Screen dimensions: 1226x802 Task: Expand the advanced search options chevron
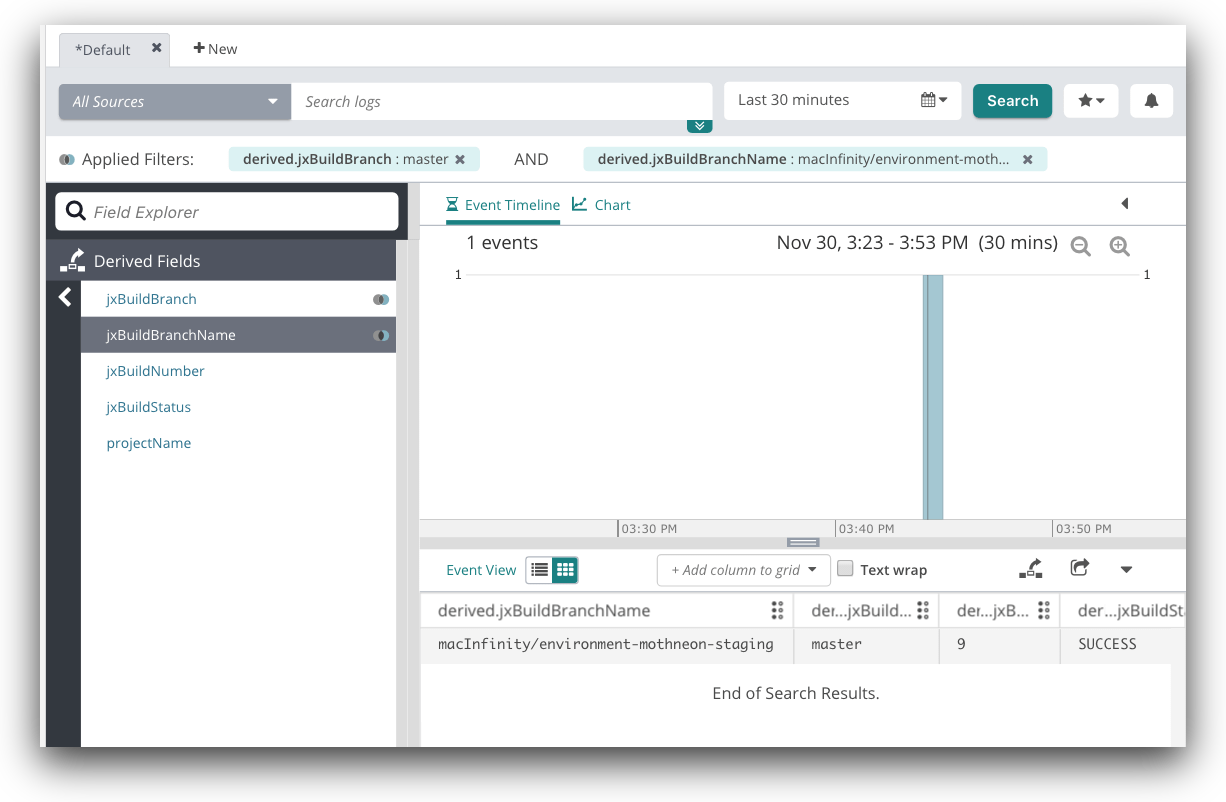click(699, 126)
